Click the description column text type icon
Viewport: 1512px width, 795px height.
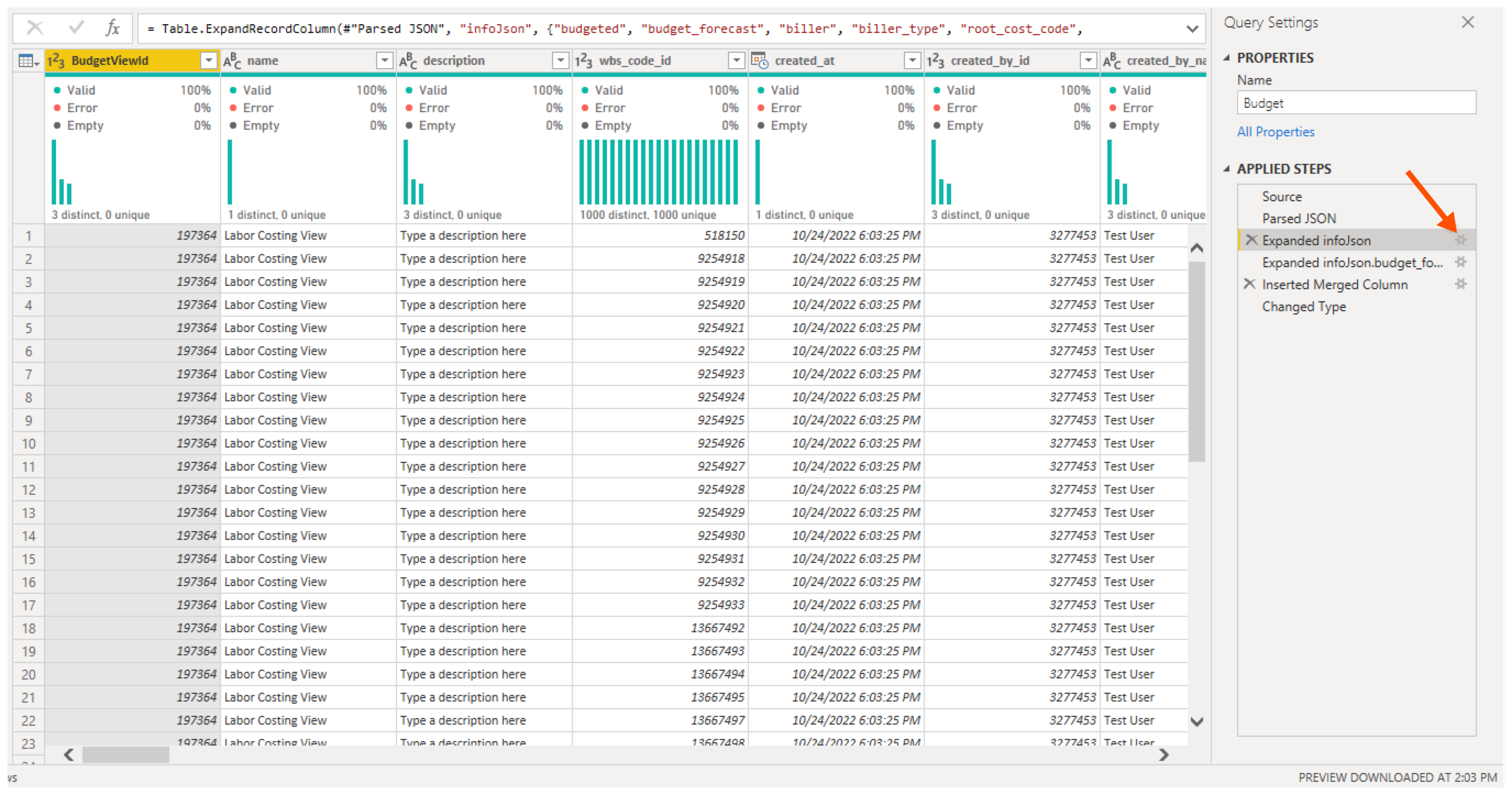(x=409, y=60)
